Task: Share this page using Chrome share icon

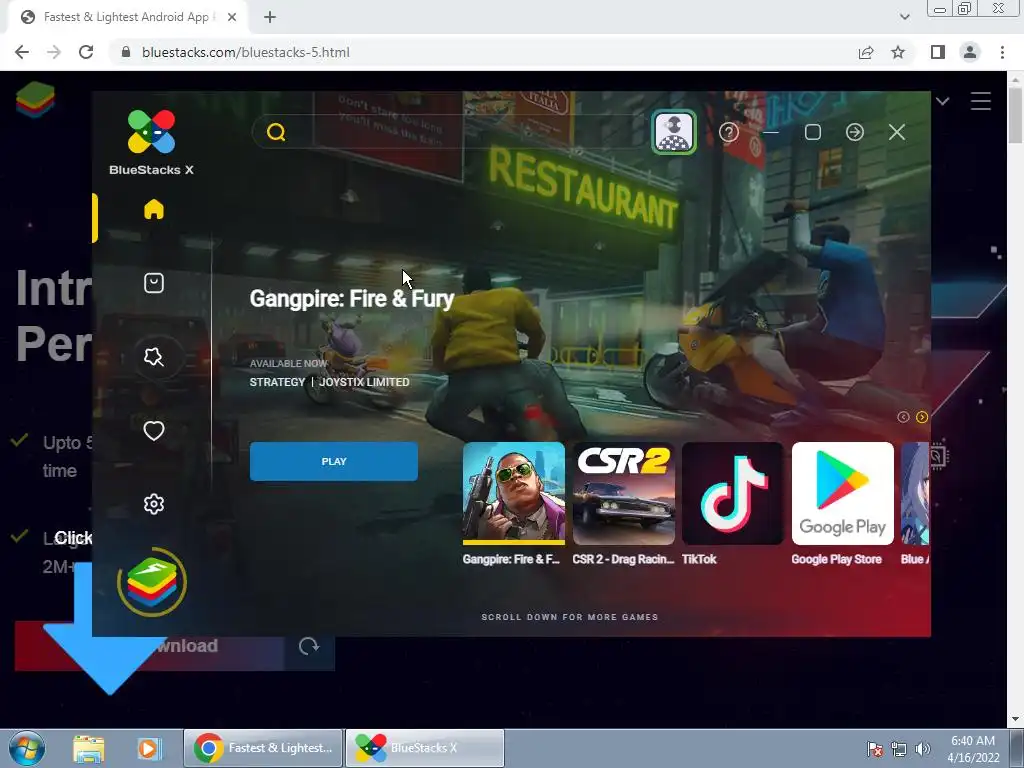Action: tap(867, 52)
